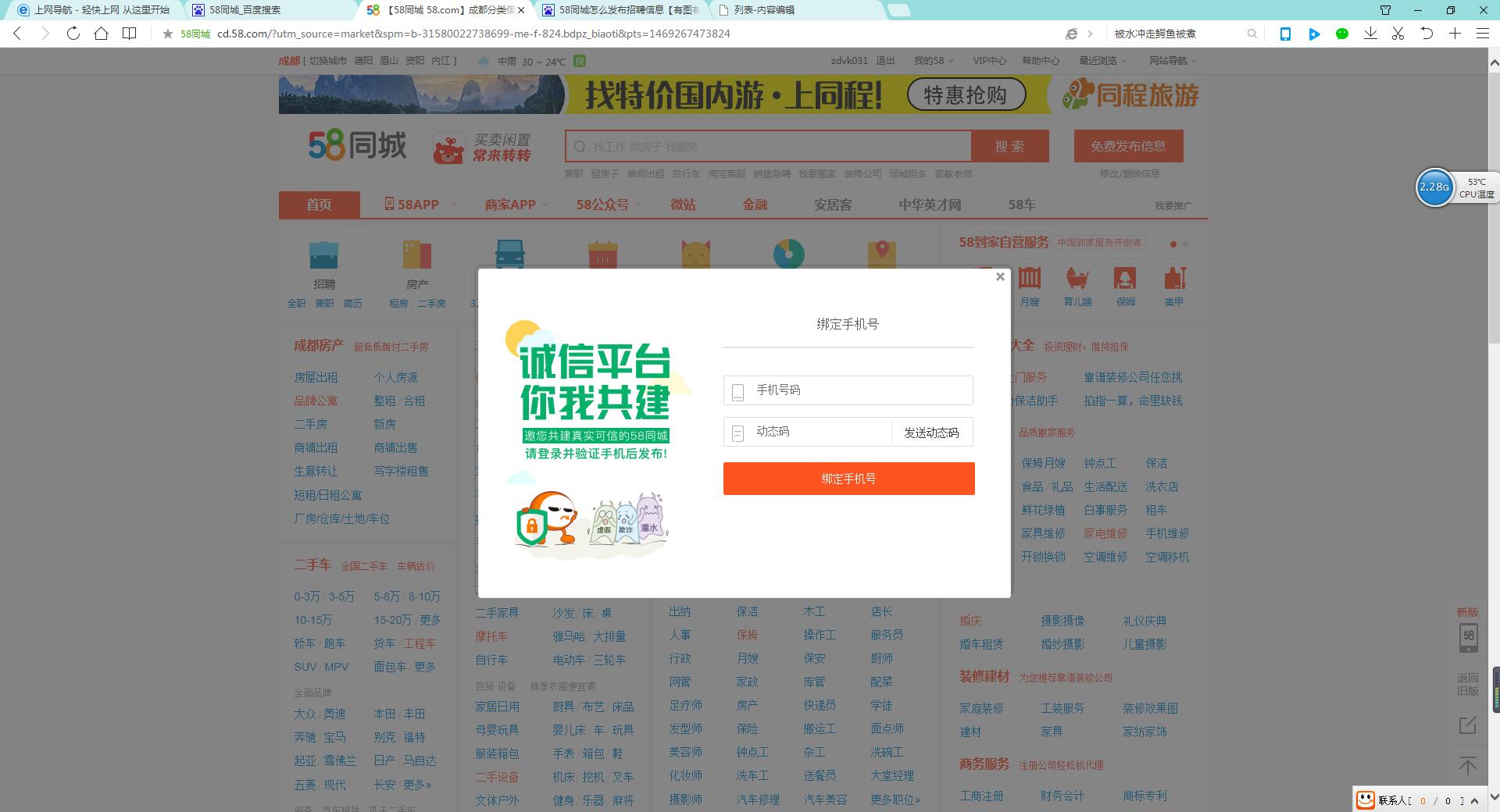Expand the contacts panel chevron
The width and height of the screenshot is (1500, 812).
click(1475, 800)
